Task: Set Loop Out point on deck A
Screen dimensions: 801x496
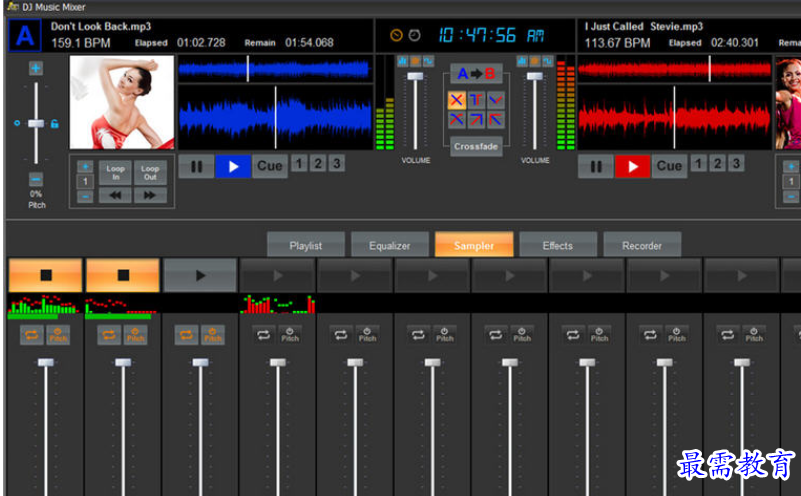Action: point(150,173)
